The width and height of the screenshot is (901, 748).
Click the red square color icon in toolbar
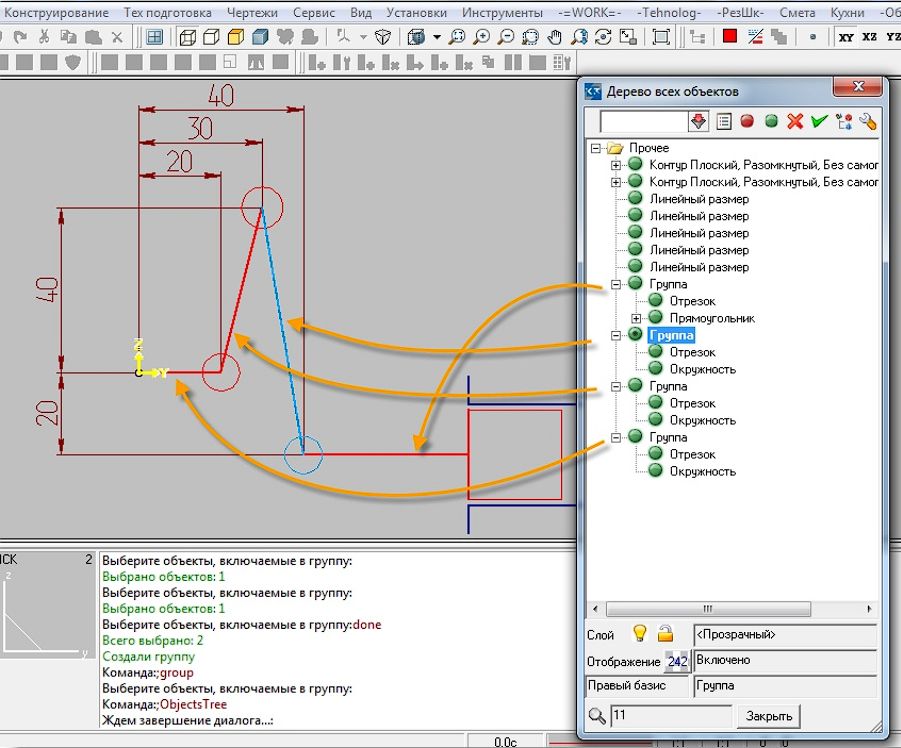[x=730, y=37]
